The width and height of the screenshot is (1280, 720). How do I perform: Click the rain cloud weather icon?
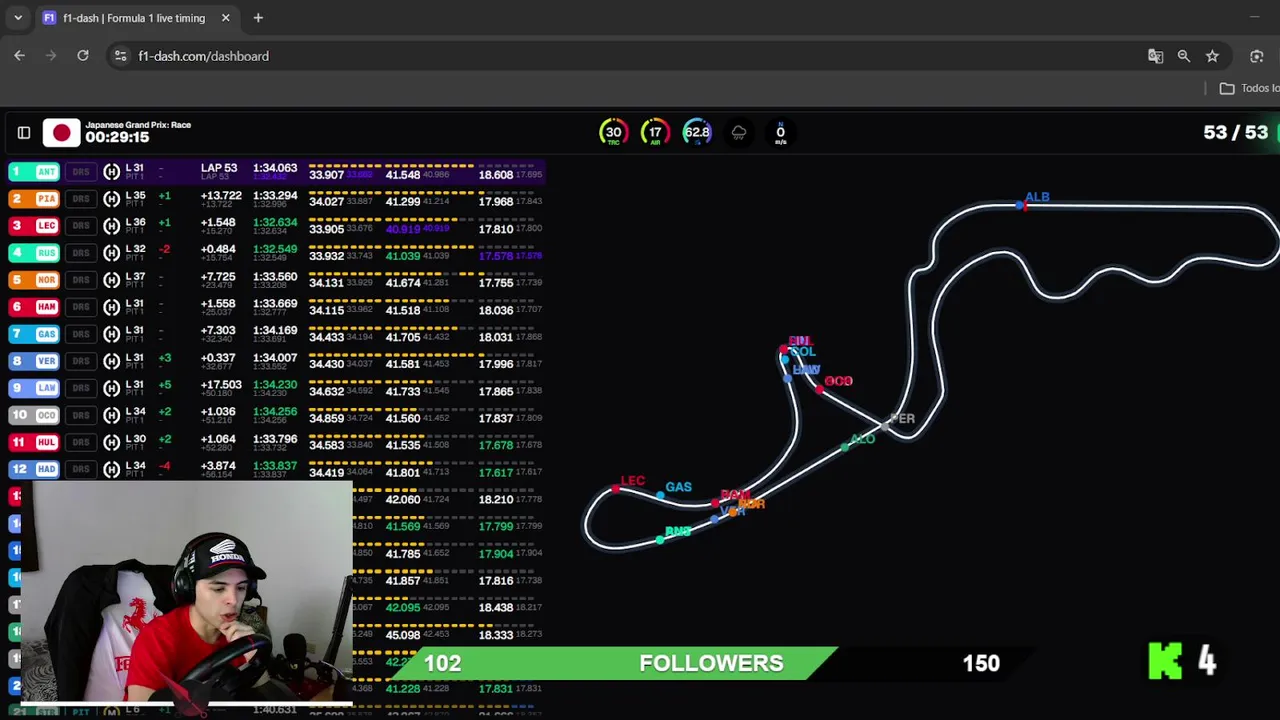[739, 133]
